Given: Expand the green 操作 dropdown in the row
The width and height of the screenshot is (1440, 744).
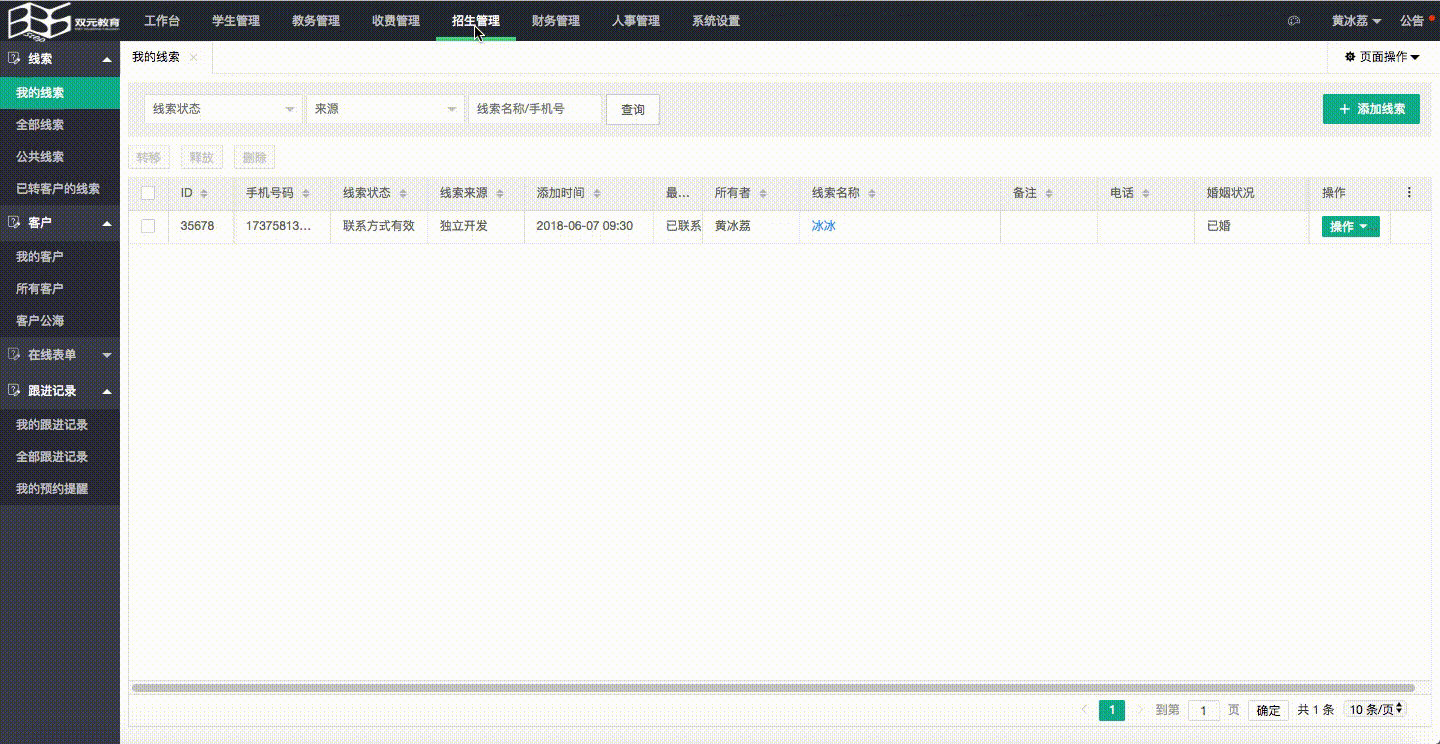Looking at the screenshot, I should click(x=1349, y=227).
